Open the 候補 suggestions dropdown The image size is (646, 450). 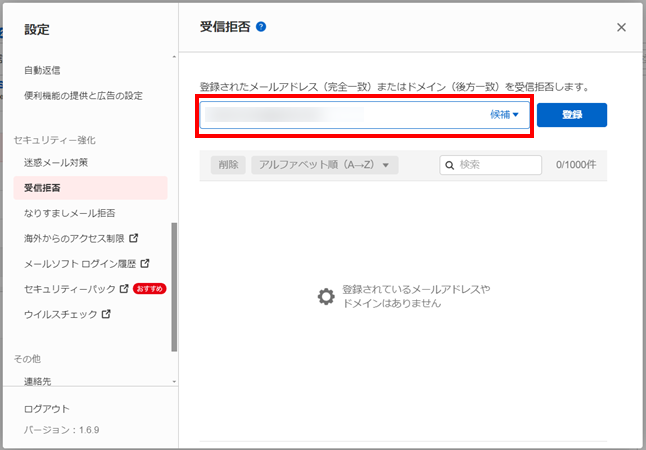point(504,115)
